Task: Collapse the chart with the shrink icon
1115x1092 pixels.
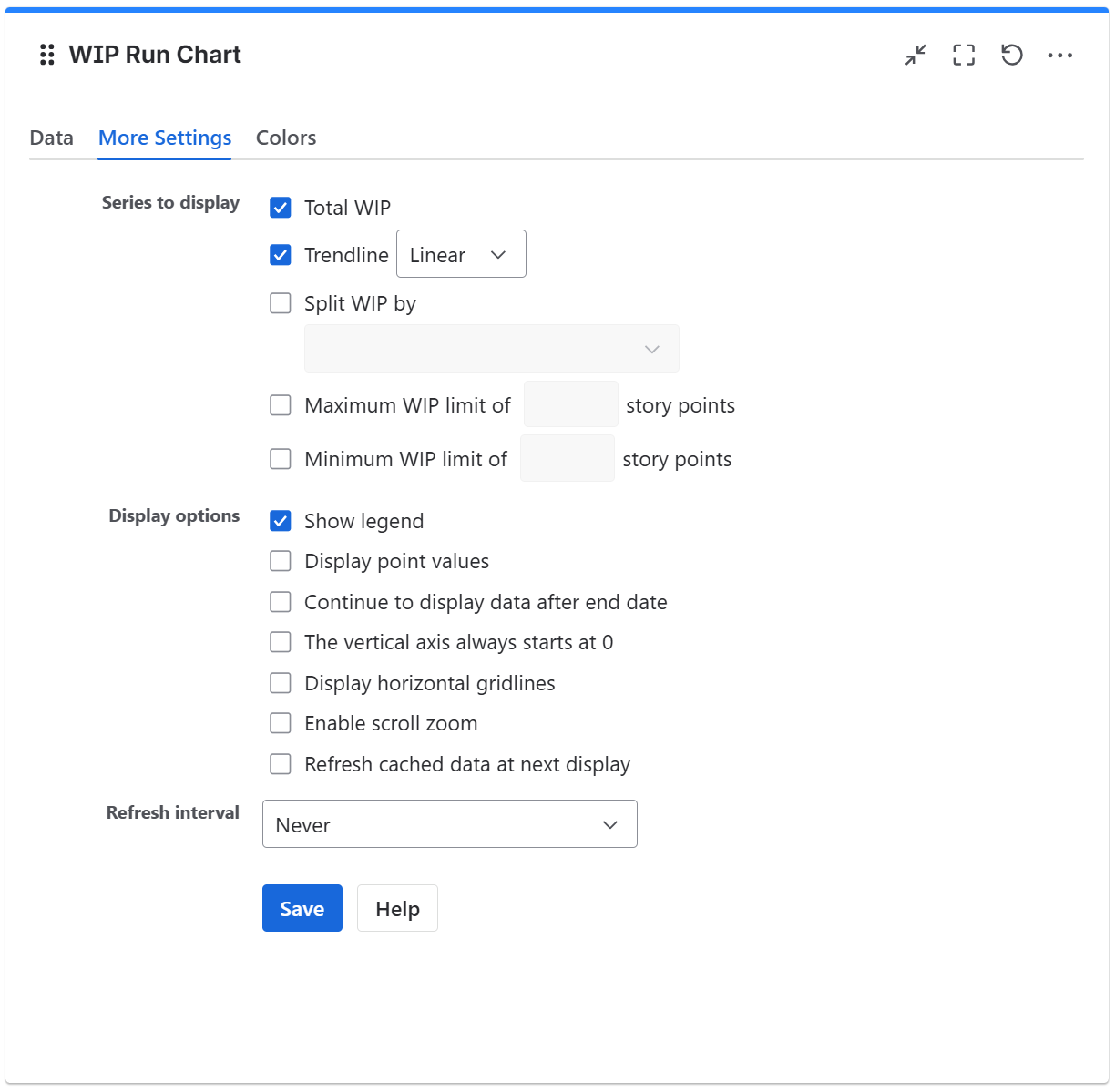Action: point(915,55)
